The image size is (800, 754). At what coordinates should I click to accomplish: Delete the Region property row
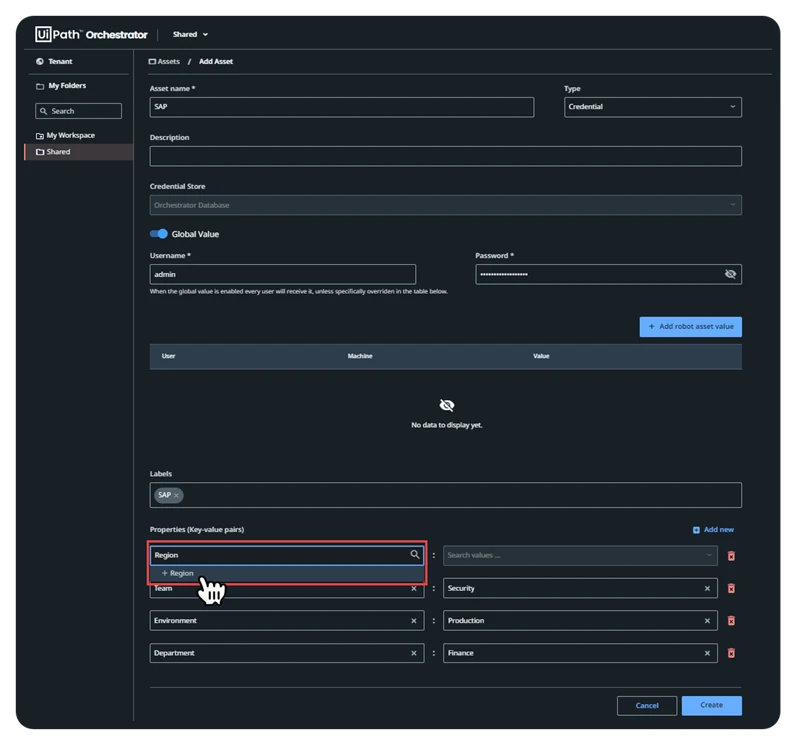[731, 556]
